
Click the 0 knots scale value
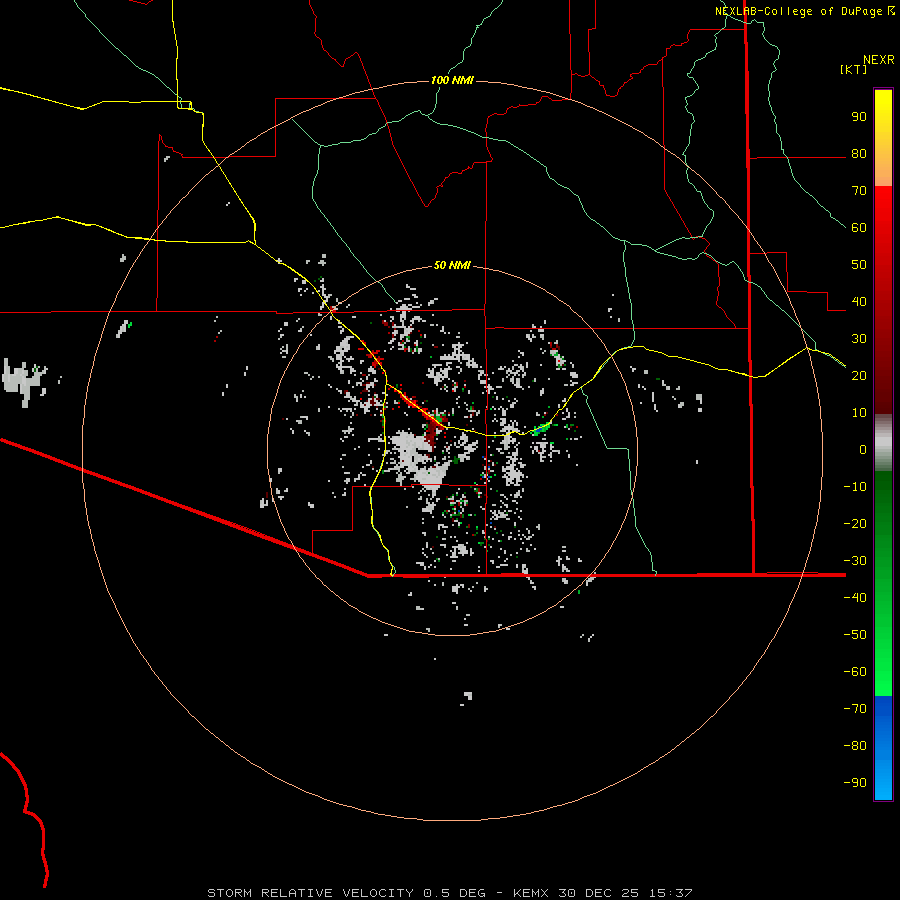point(863,450)
